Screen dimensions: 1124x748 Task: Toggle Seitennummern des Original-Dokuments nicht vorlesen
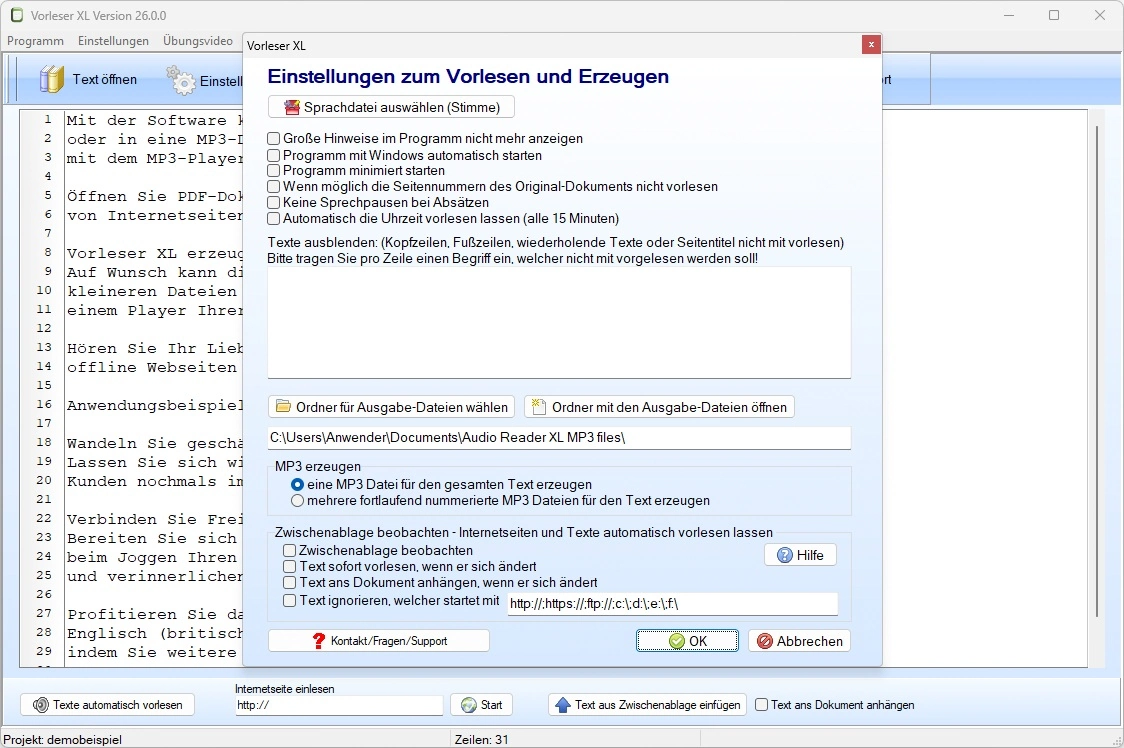pyautogui.click(x=274, y=186)
